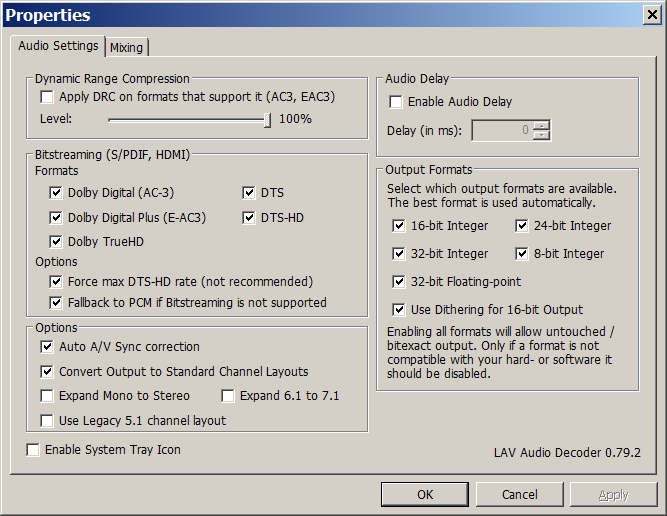
Task: Enable the System Tray Icon option
Action: coord(34,450)
